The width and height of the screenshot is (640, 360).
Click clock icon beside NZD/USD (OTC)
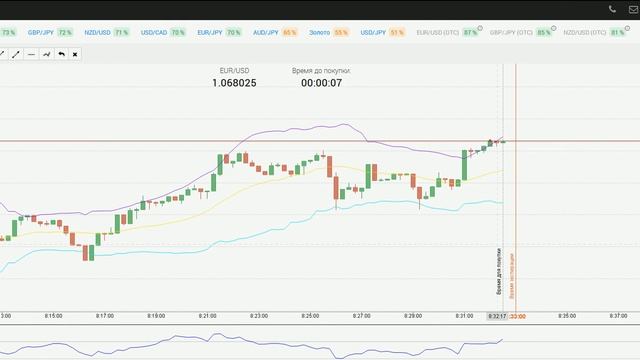(627, 28)
